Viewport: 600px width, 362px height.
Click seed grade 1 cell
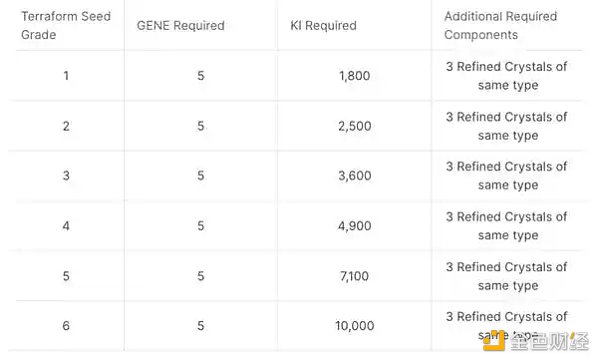point(66,76)
